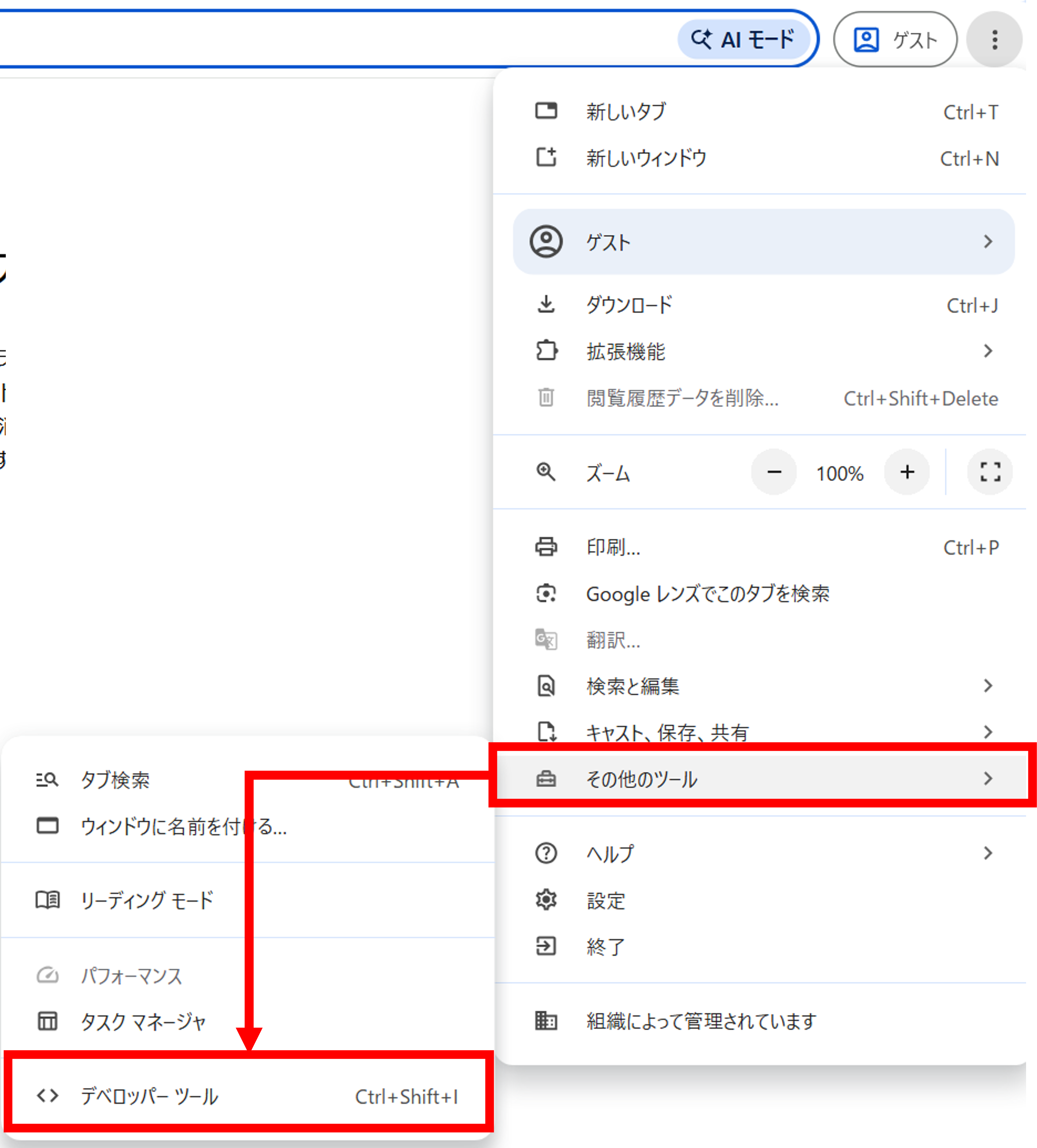Expand the 検索と編集 submenu chevron
The height and width of the screenshot is (1148, 1037).
click(x=988, y=686)
